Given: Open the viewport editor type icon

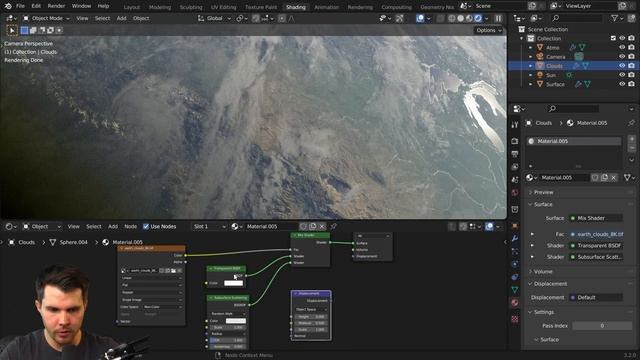Looking at the screenshot, I should coord(10,18).
